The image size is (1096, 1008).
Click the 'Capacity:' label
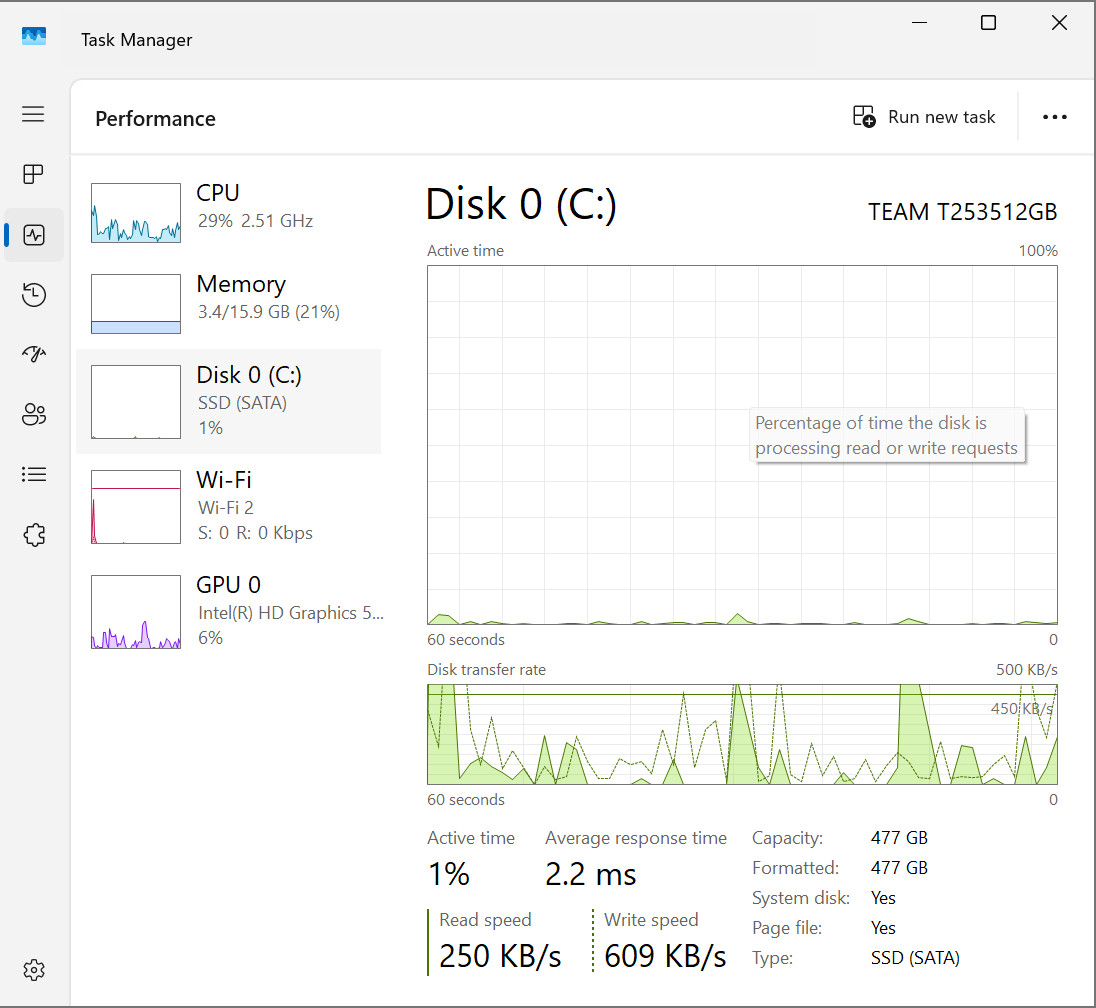[x=787, y=837]
